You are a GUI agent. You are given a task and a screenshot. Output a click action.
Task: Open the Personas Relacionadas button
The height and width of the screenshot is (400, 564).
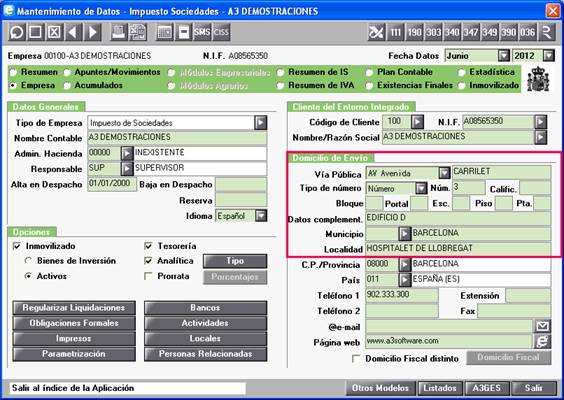(x=205, y=354)
